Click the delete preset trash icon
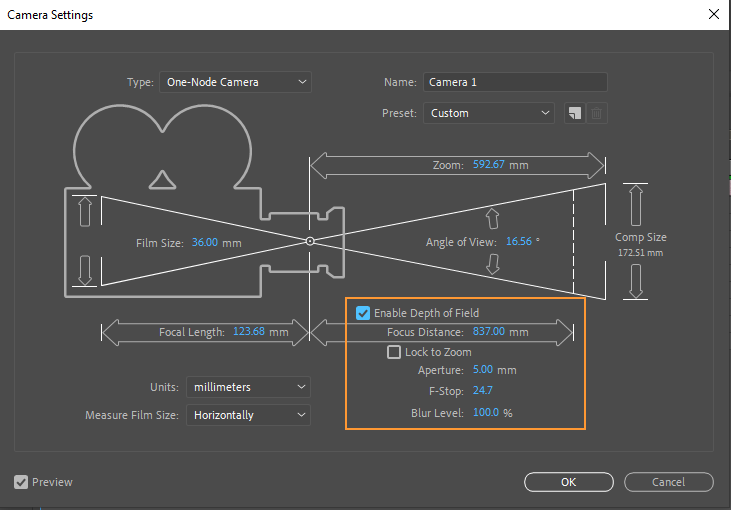Viewport: 731px width, 510px height. coord(596,113)
